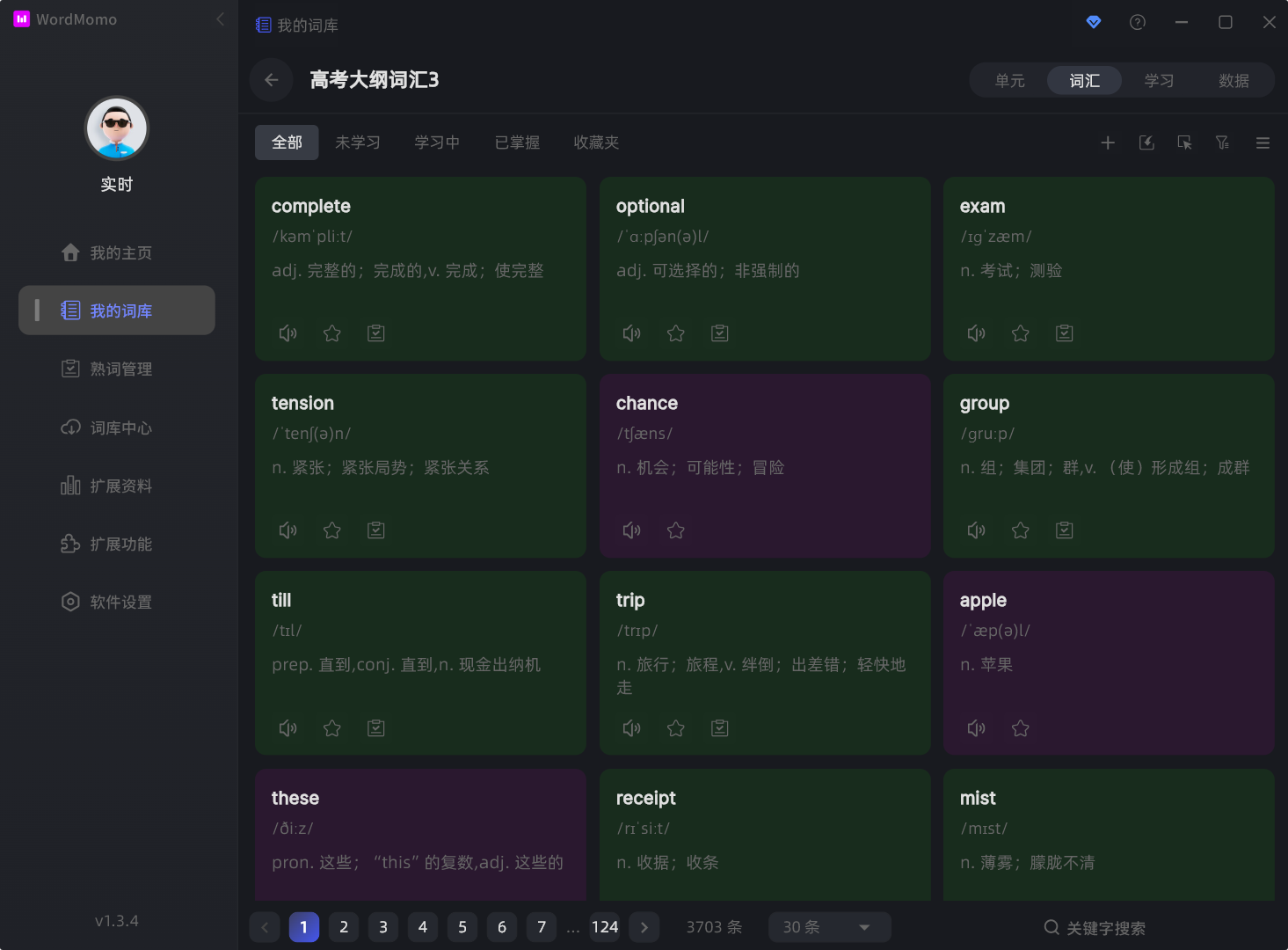Toggle favorite star on trip card
Image resolution: width=1288 pixels, height=950 pixels.
(x=675, y=728)
